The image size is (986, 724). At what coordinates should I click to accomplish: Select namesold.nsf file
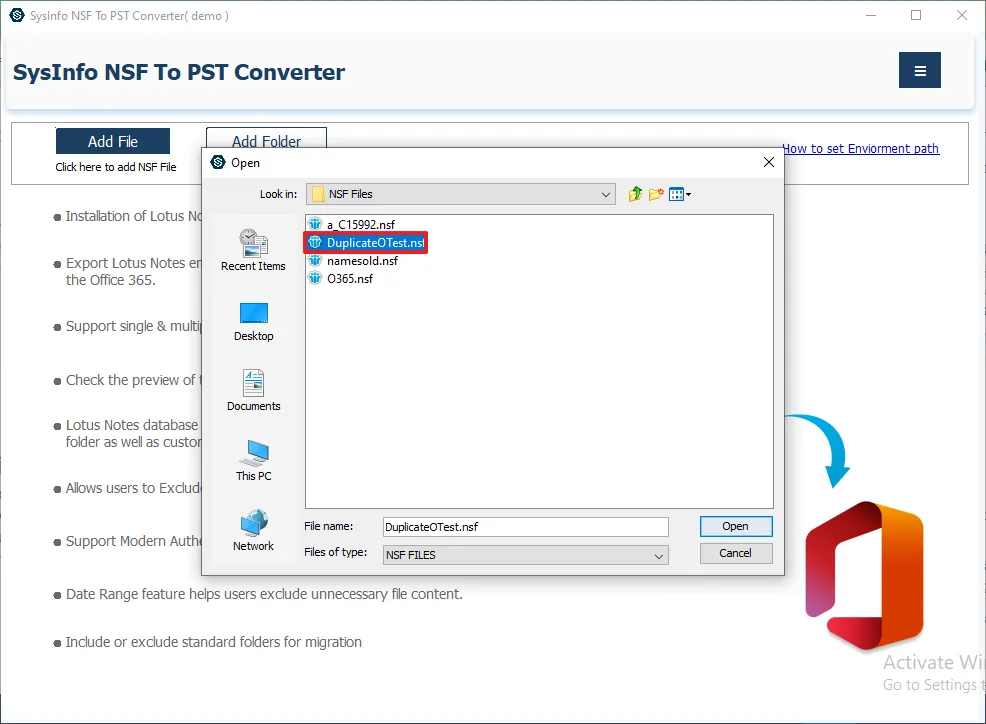tap(362, 260)
